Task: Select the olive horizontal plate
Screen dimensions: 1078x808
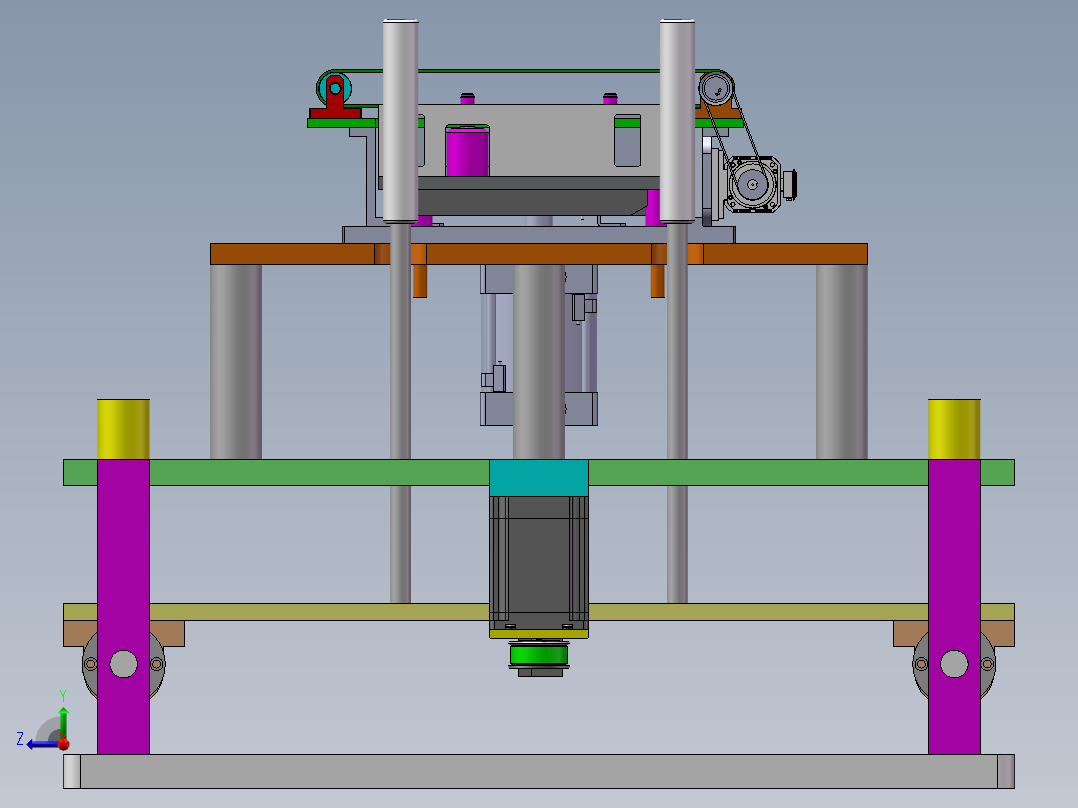Action: pos(539,612)
